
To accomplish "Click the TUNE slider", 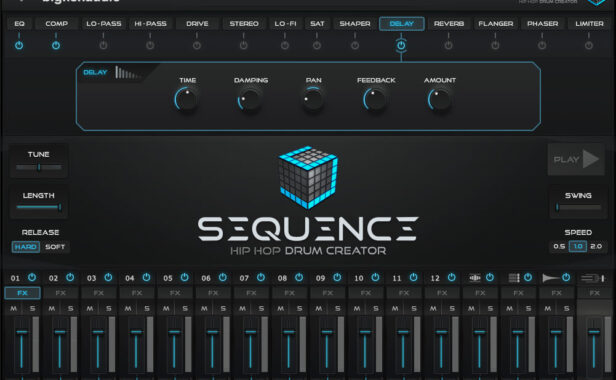I will coord(39,167).
